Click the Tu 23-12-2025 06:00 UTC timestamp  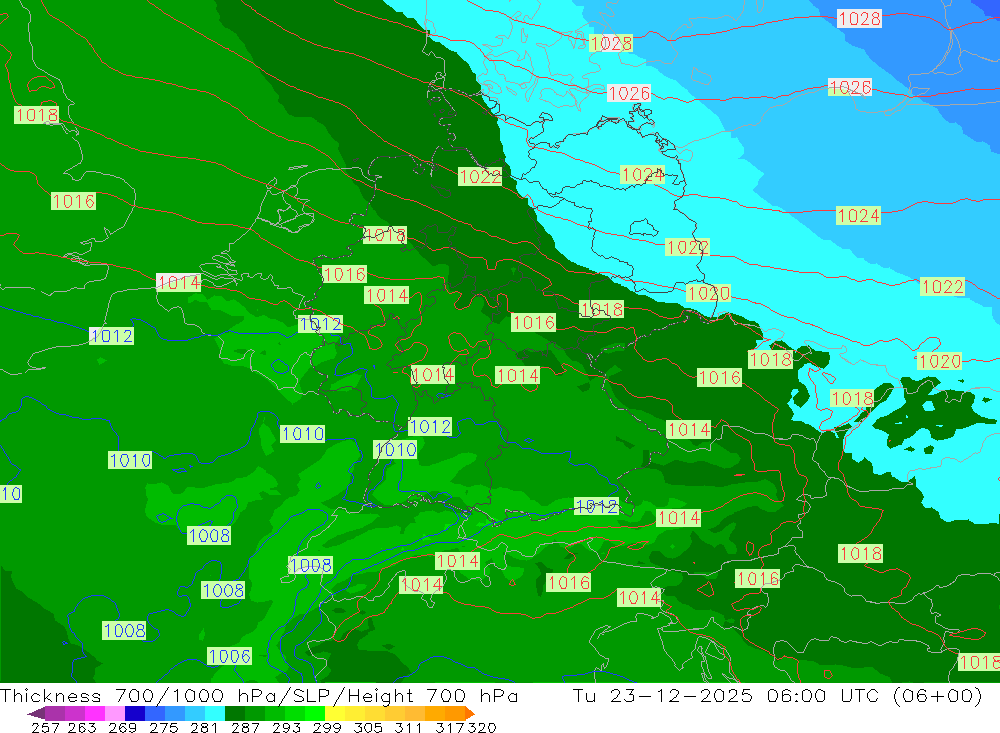[x=777, y=695]
